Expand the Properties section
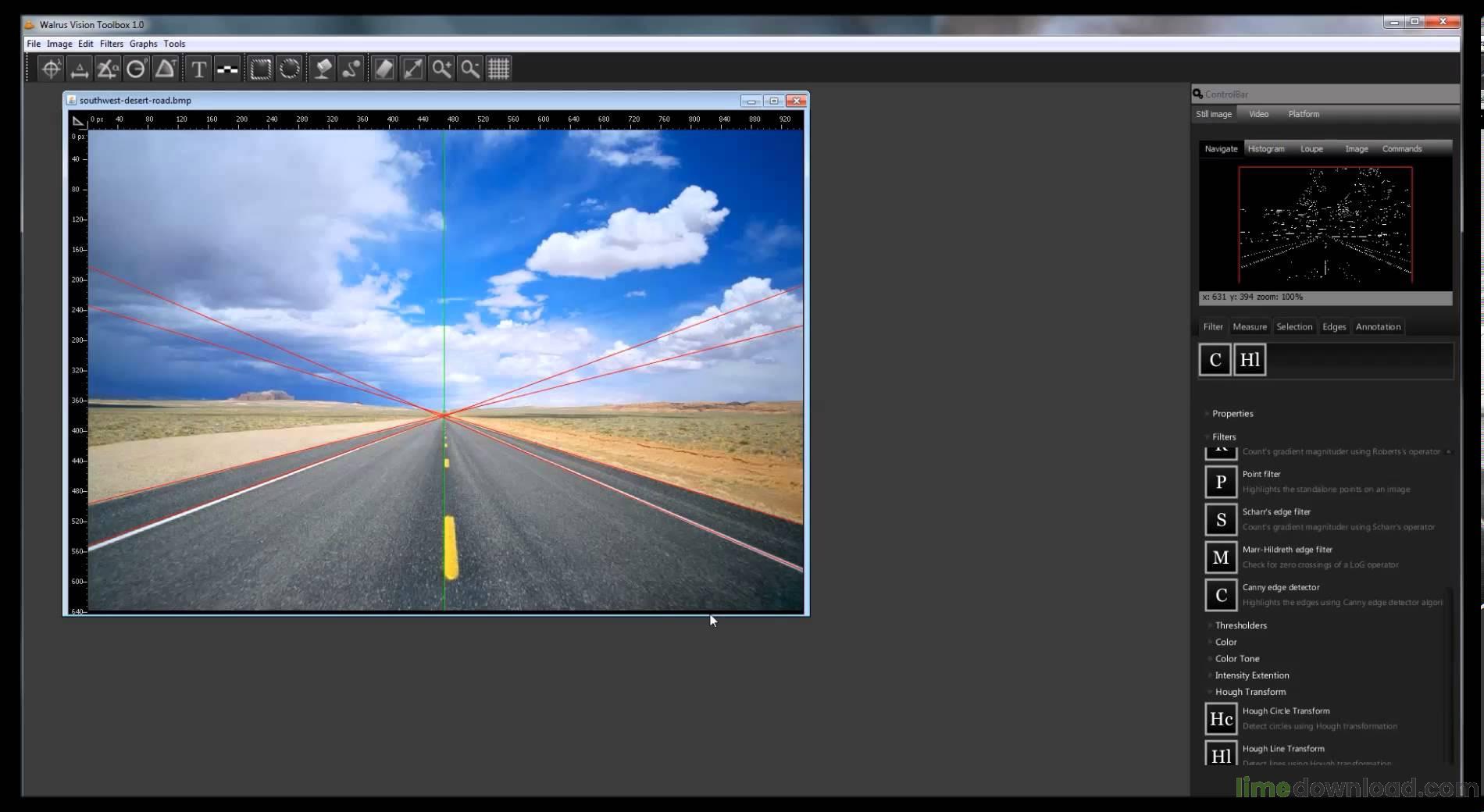The width and height of the screenshot is (1484, 812). tap(1232, 414)
